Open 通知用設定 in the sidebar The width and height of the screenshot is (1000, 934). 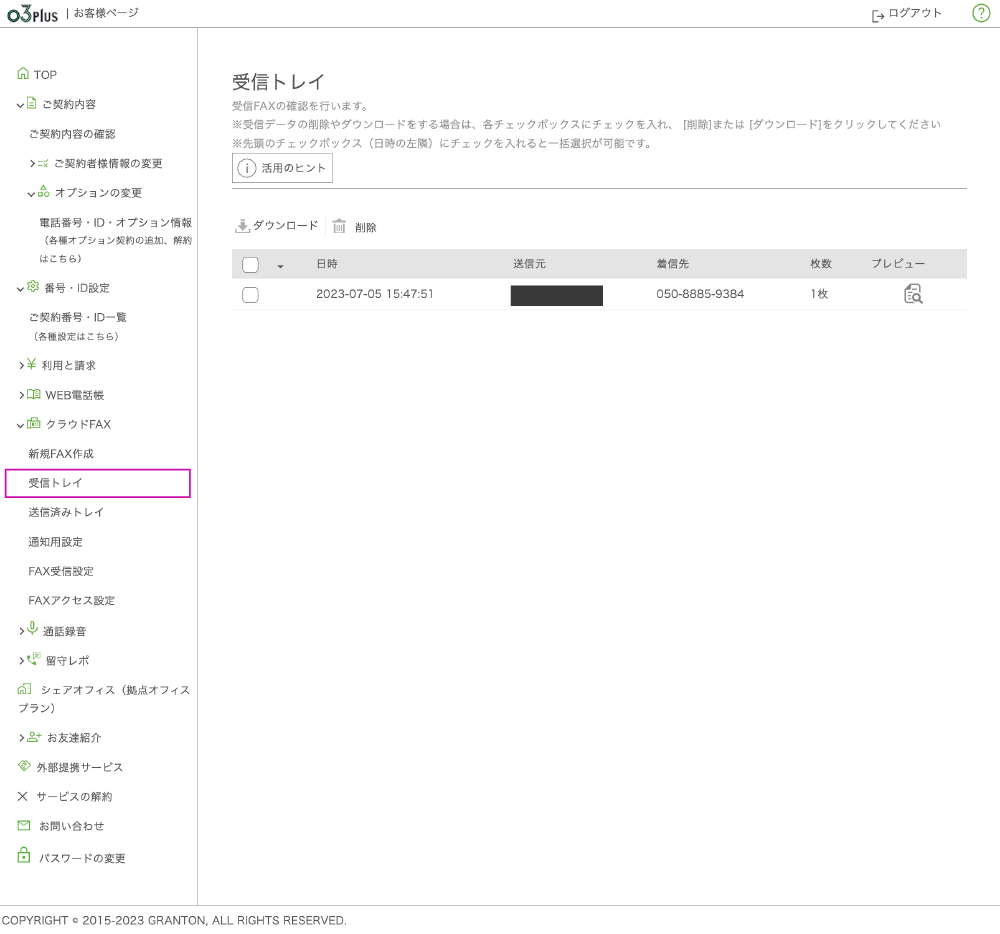55,542
